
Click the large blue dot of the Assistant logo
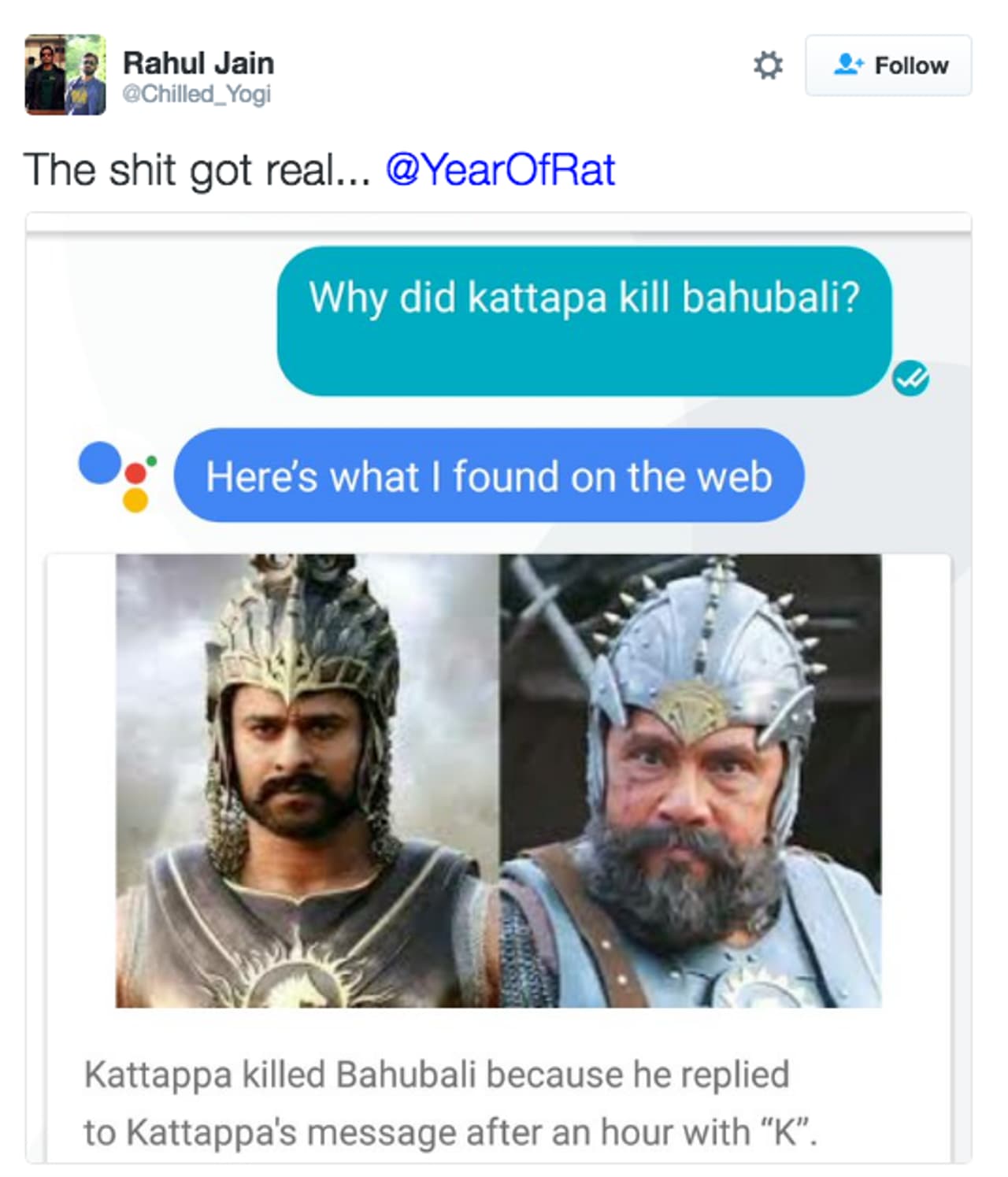coord(99,463)
